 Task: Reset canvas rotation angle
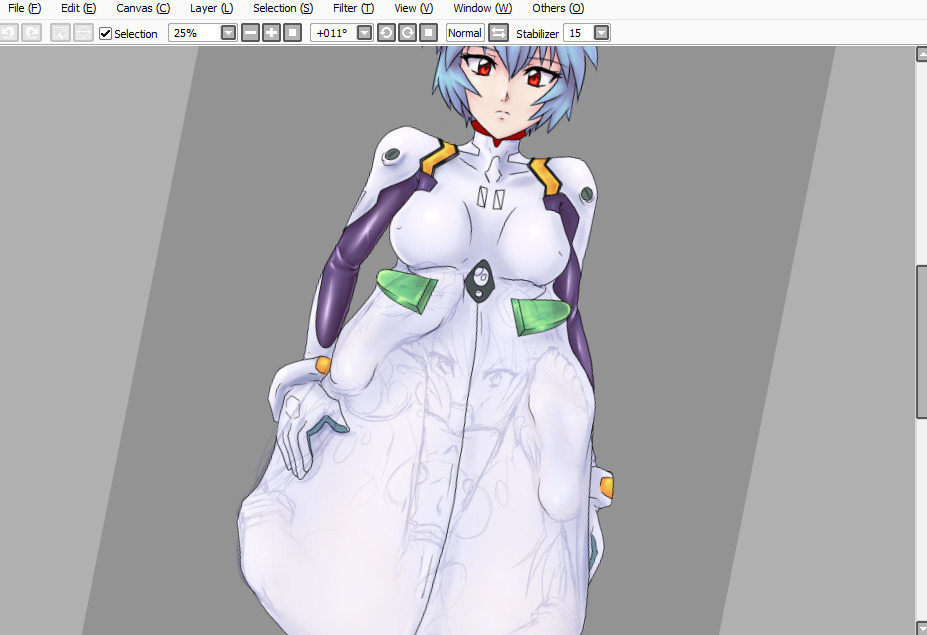[428, 33]
